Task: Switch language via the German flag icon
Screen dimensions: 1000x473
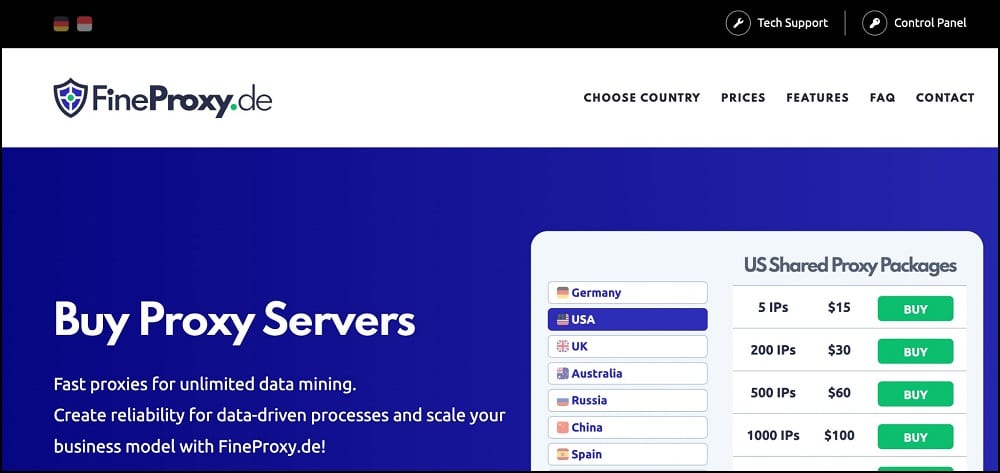Action: click(x=61, y=24)
